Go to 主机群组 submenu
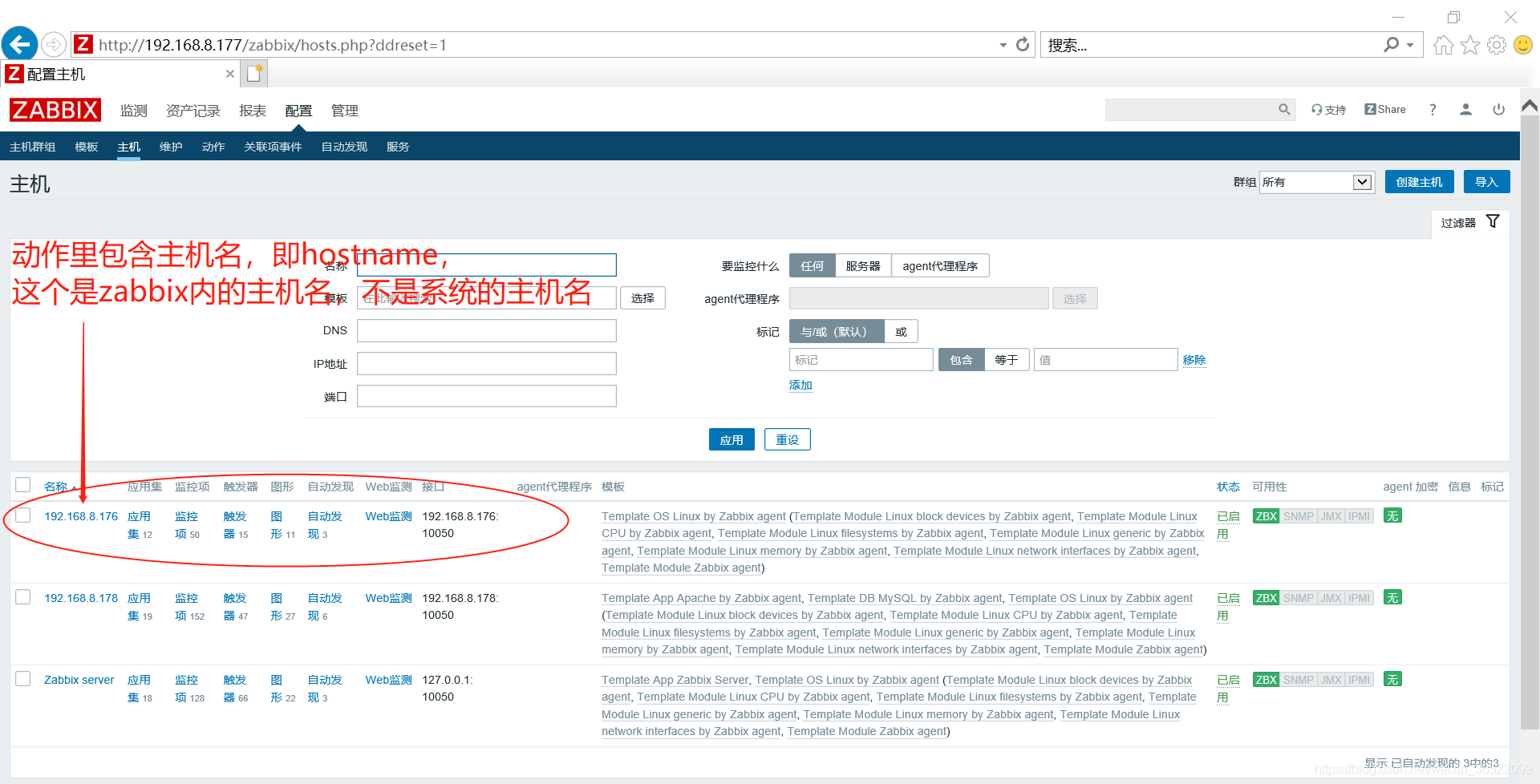Image resolution: width=1540 pixels, height=784 pixels. tap(33, 147)
